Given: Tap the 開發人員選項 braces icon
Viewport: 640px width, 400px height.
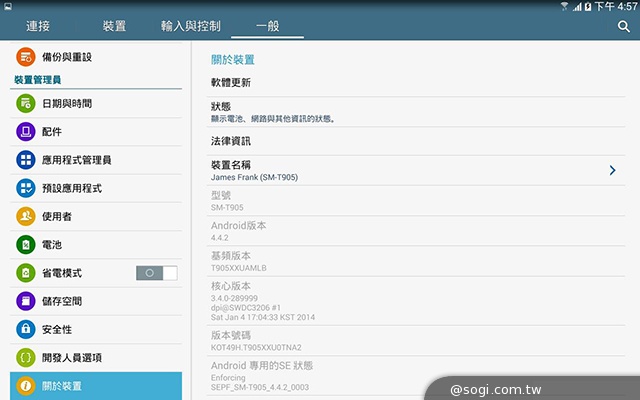Looking at the screenshot, I should click(26, 358).
